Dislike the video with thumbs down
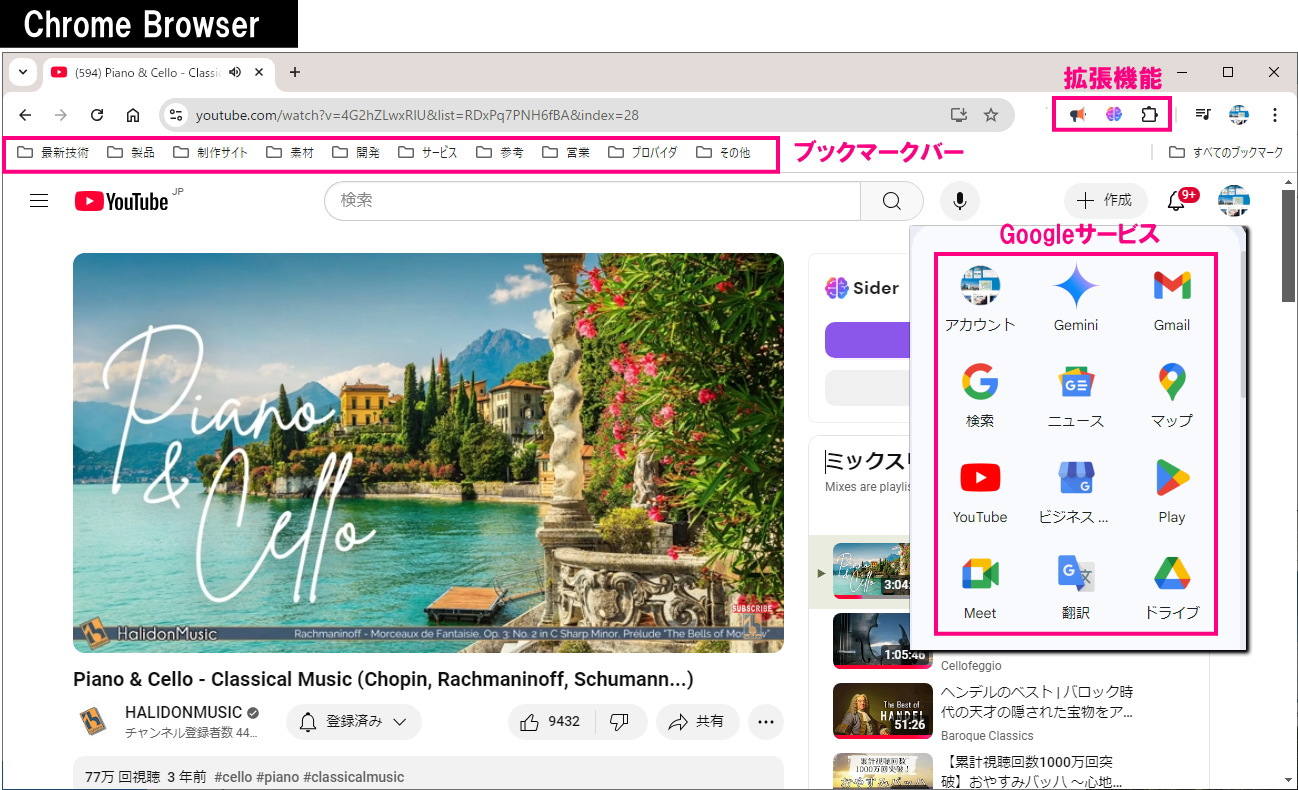1298x790 pixels. (619, 721)
